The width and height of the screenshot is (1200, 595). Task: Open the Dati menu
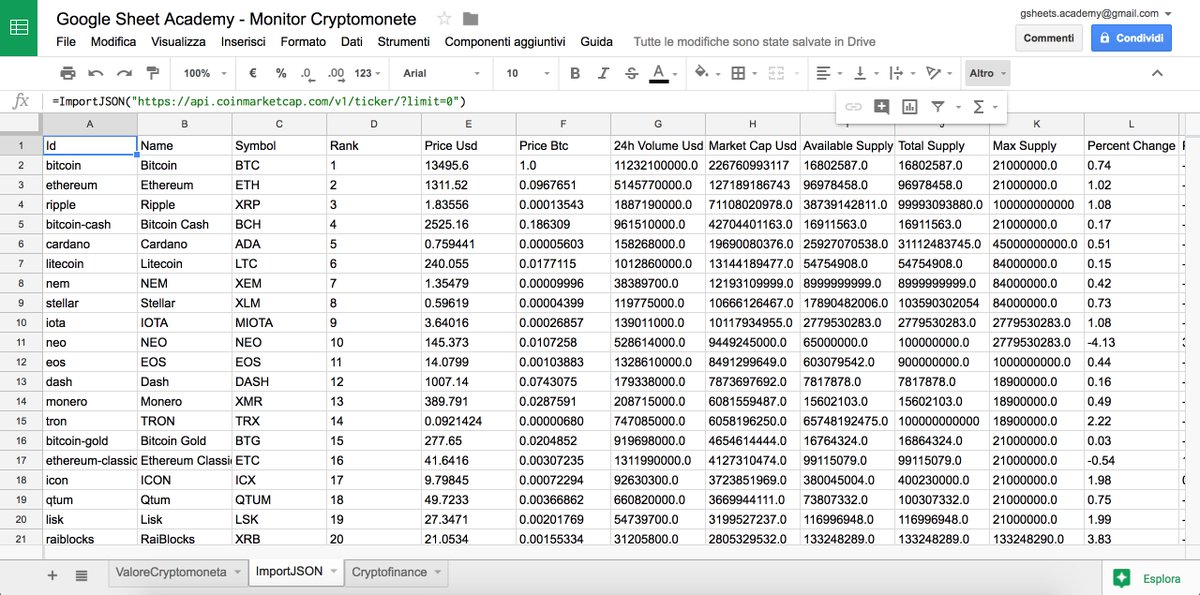coord(352,42)
